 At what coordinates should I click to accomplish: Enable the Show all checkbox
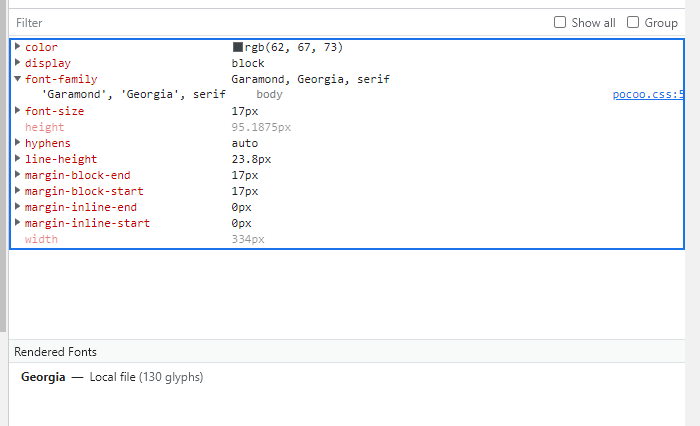pyautogui.click(x=560, y=22)
